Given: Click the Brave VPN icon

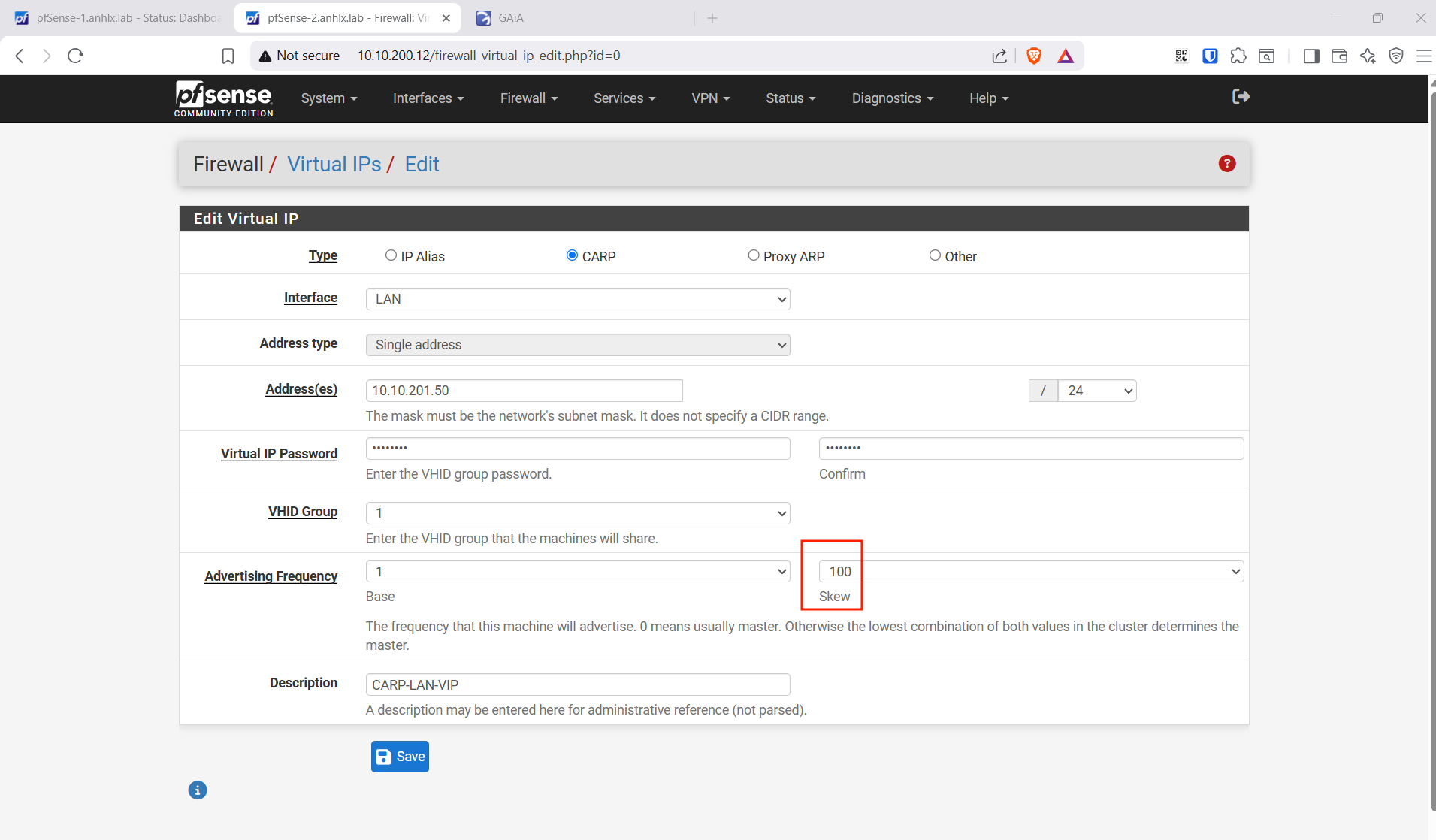Looking at the screenshot, I should [1396, 56].
